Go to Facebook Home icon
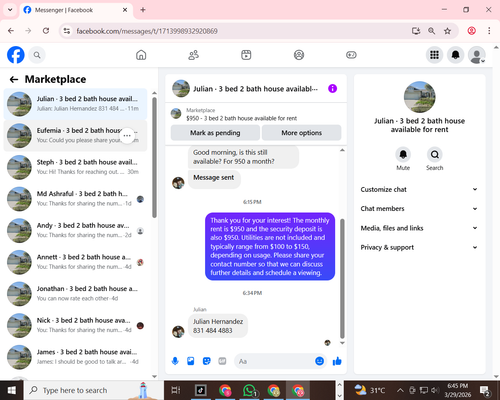This screenshot has width=500, height=400. pos(141,55)
